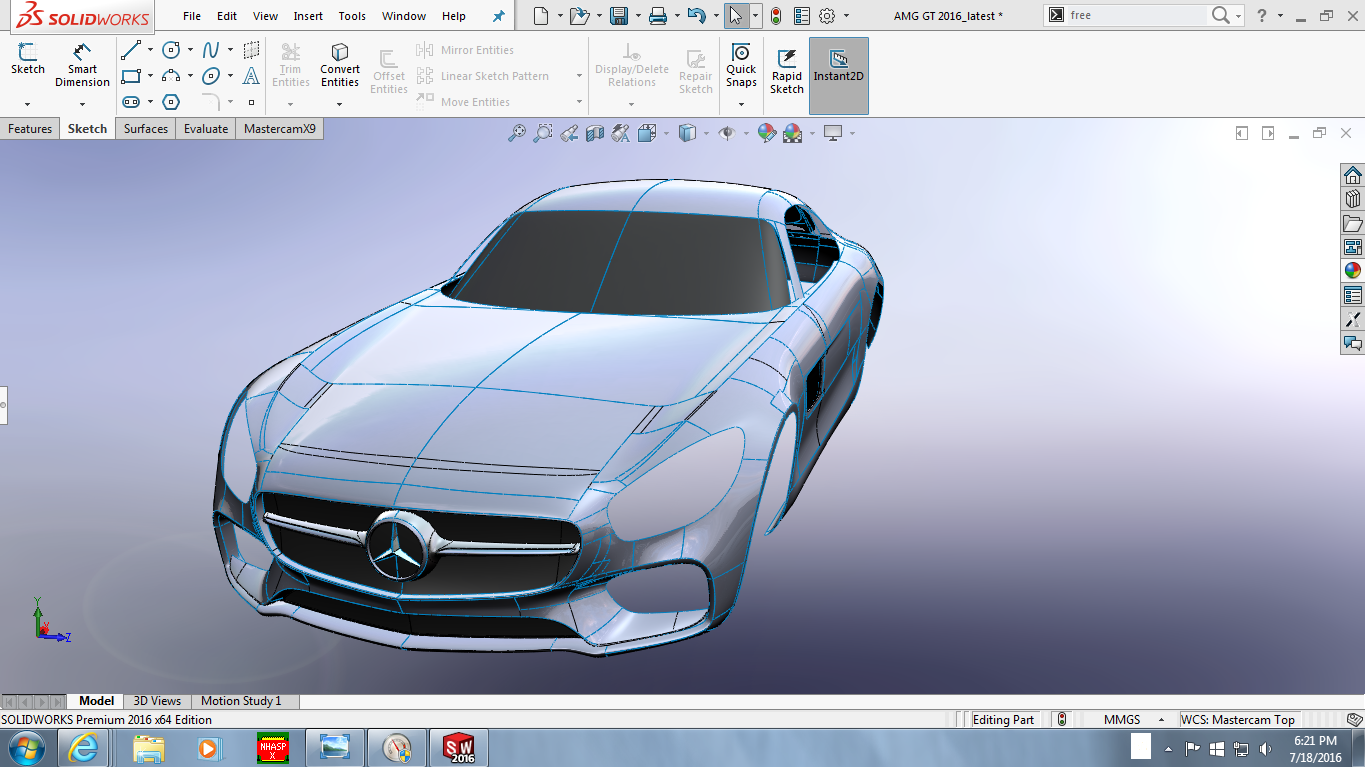The image size is (1365, 767).
Task: Click the Smart Dimension button
Action: point(82,66)
